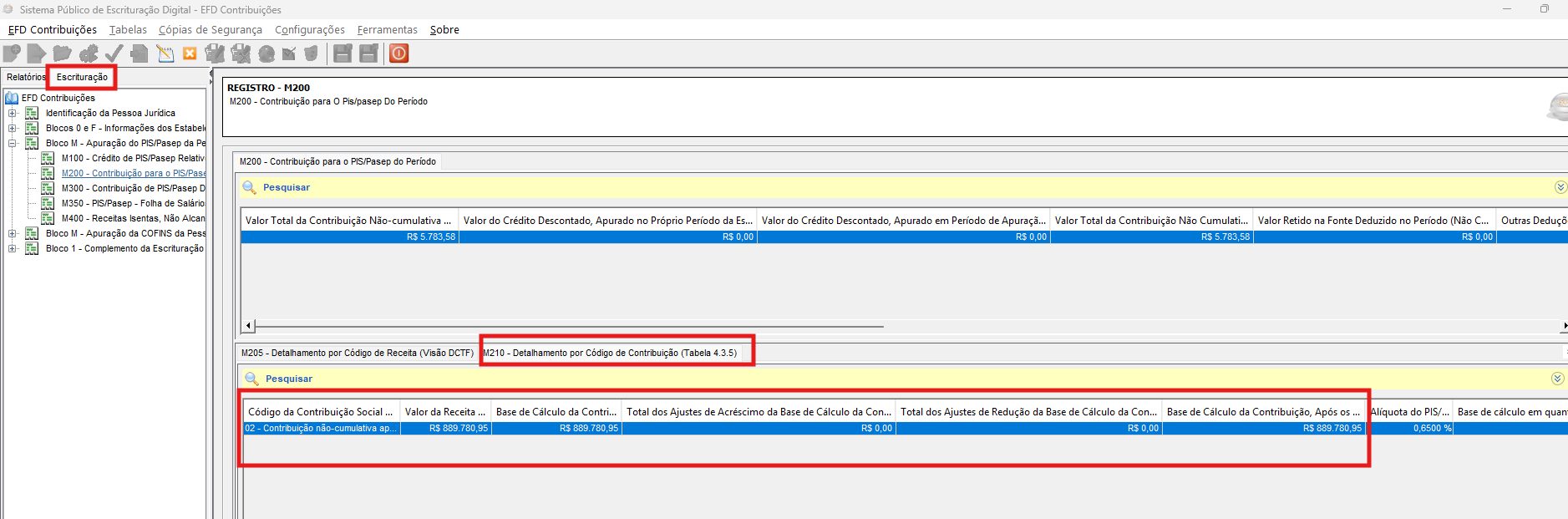Open M200 Contribuição para o PIS/Pasep link

coord(134,173)
